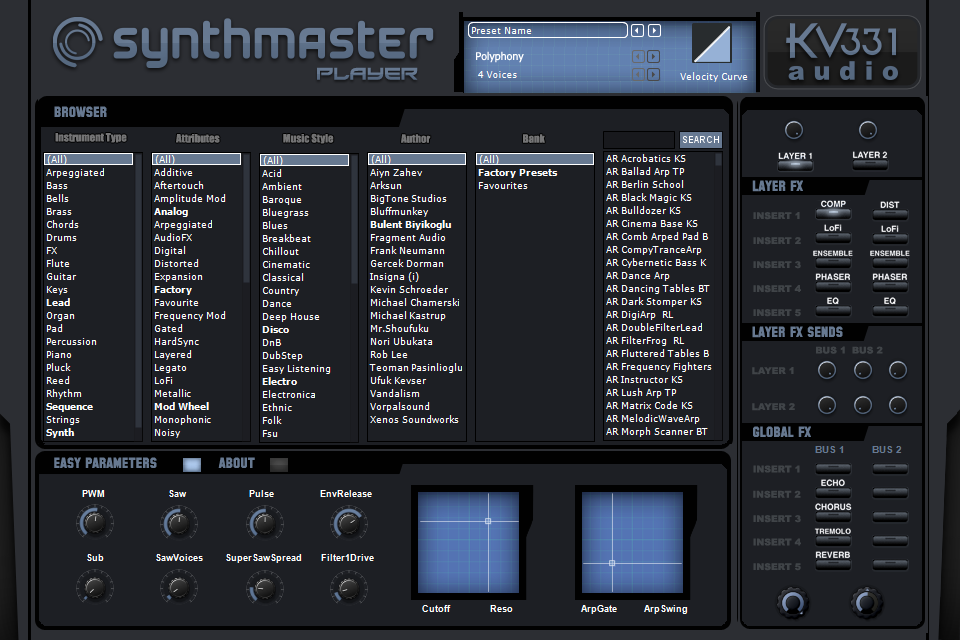
Task: Switch to the ABOUT tab
Action: 279,464
